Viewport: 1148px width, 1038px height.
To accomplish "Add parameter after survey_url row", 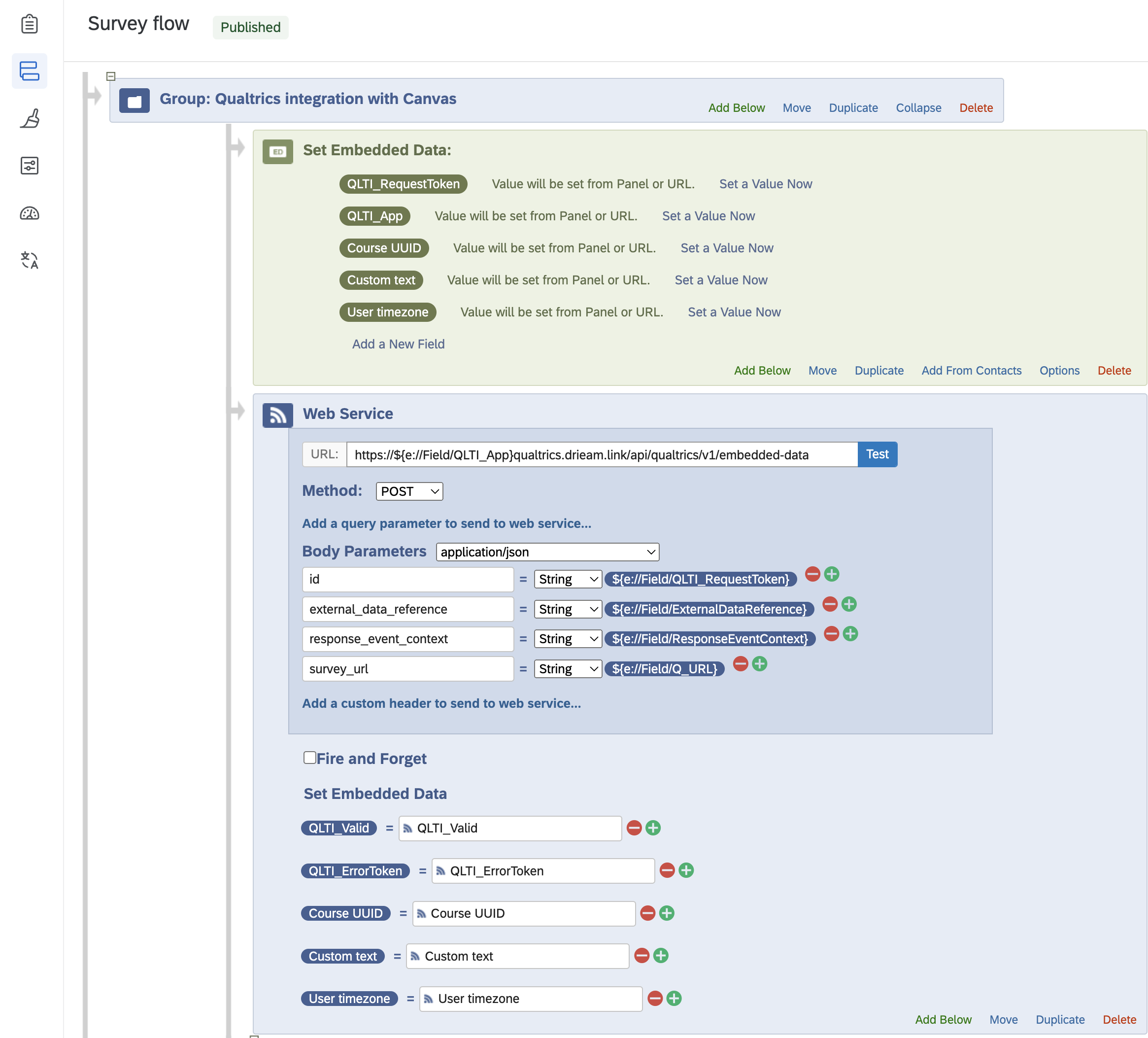I will pos(760,664).
